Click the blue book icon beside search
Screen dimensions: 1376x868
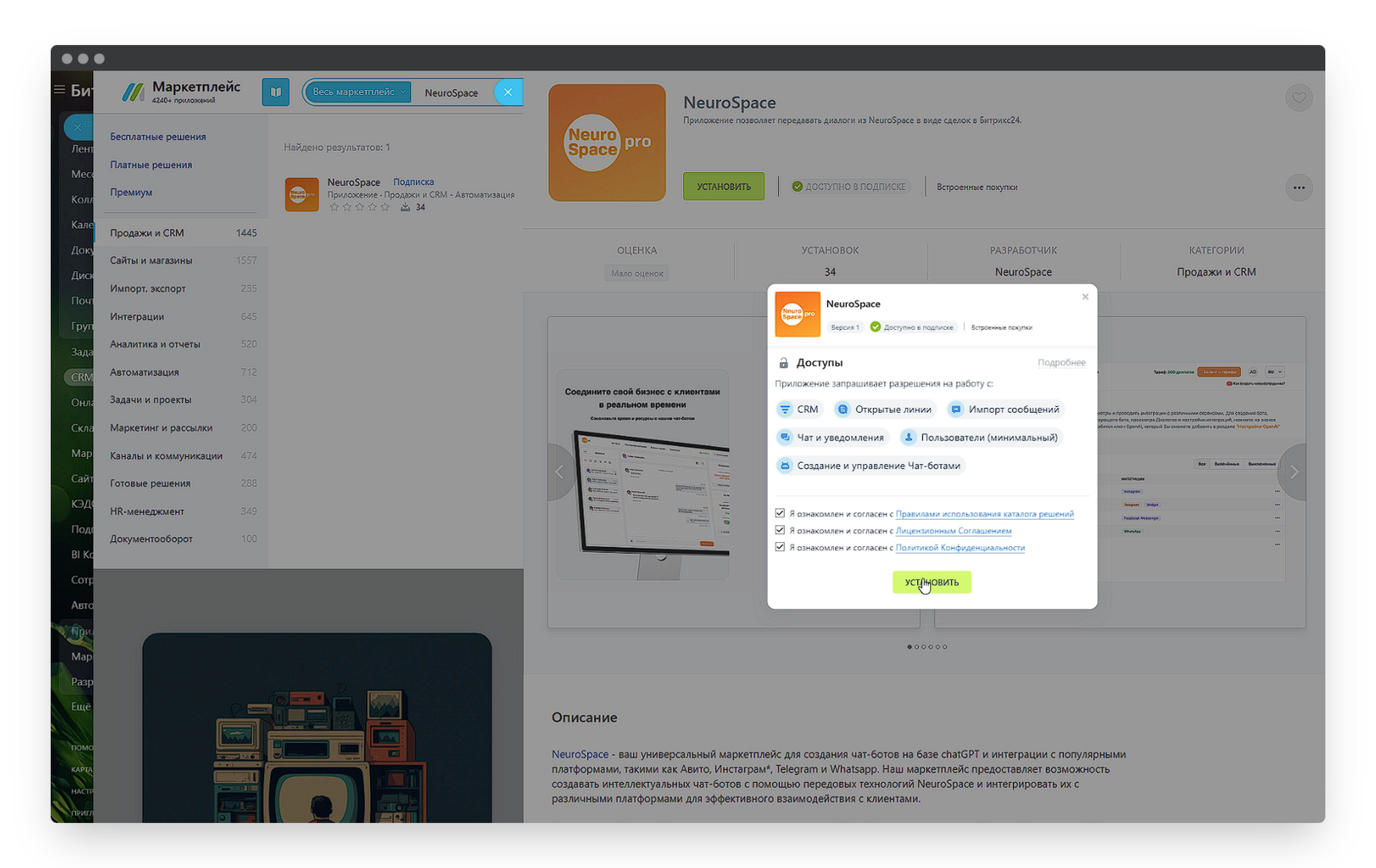click(276, 92)
